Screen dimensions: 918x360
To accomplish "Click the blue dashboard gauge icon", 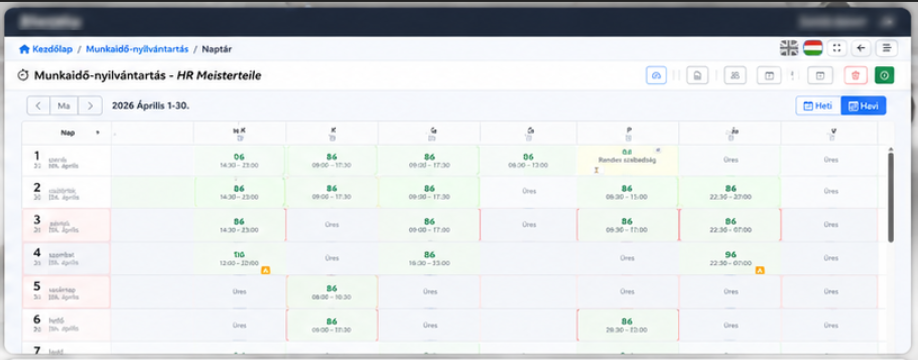I will coord(656,76).
